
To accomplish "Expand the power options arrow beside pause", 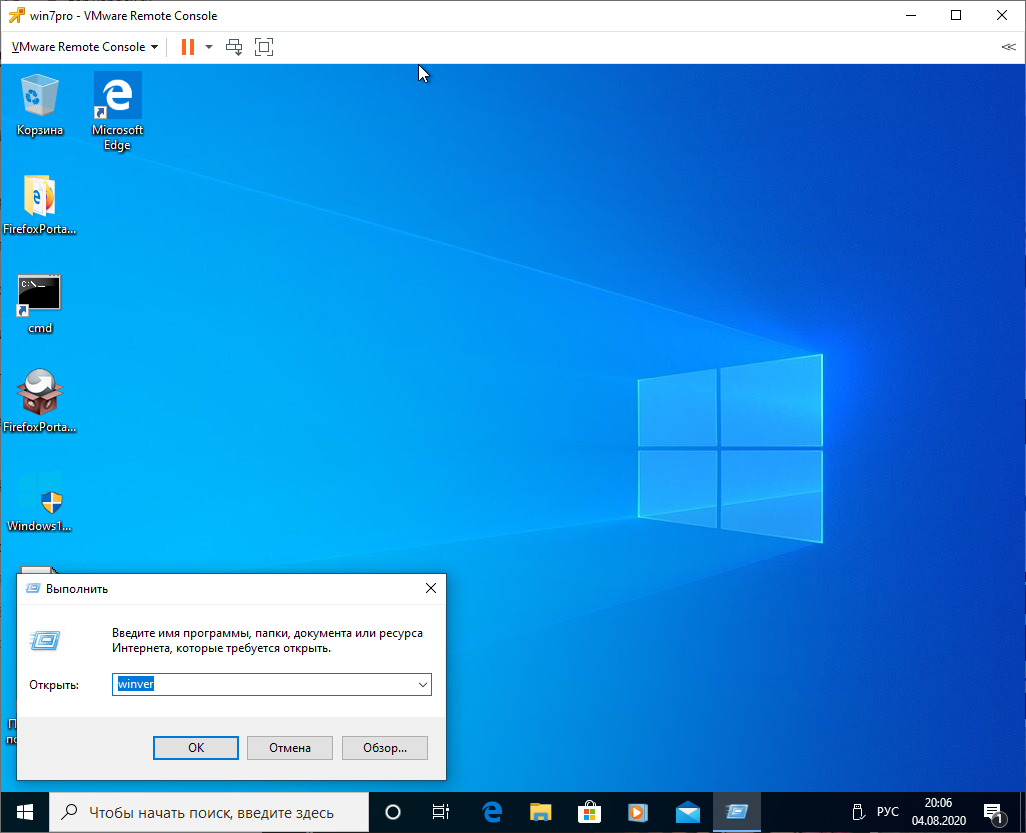I will click(x=209, y=47).
